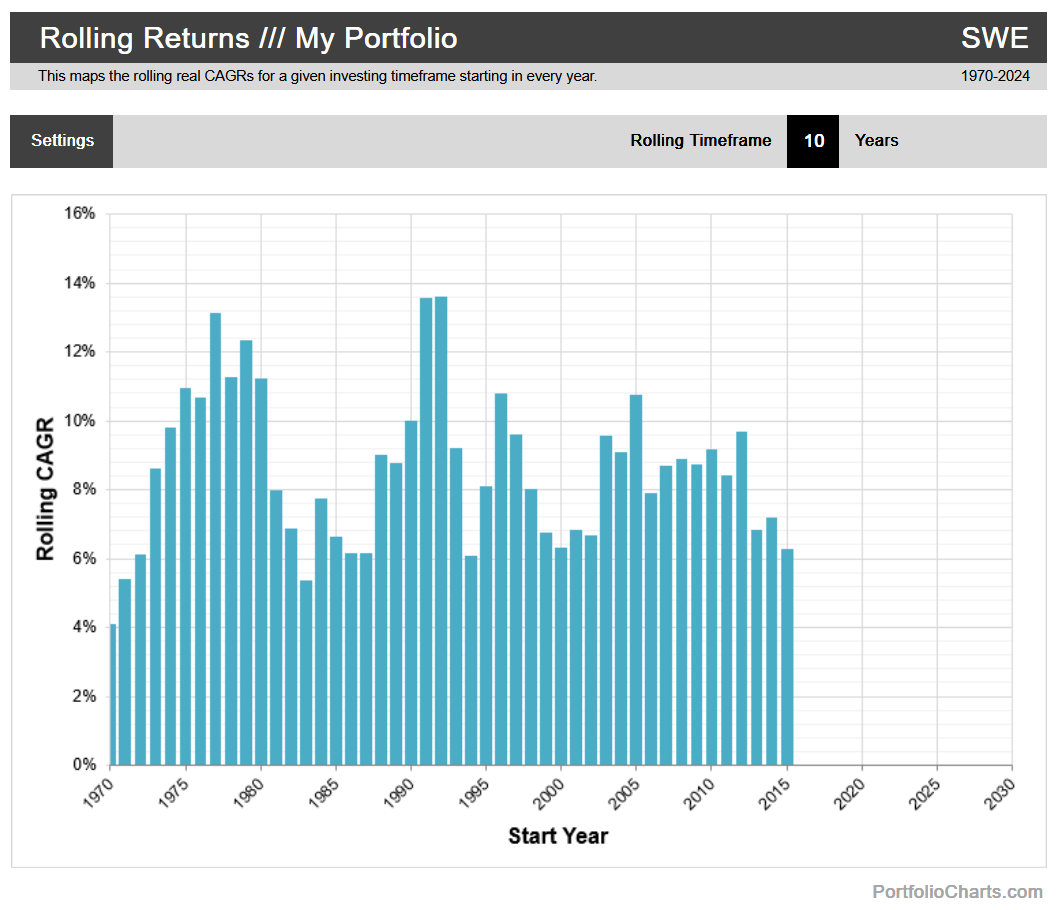Select the 1977 peak bar above 13%

215,540
